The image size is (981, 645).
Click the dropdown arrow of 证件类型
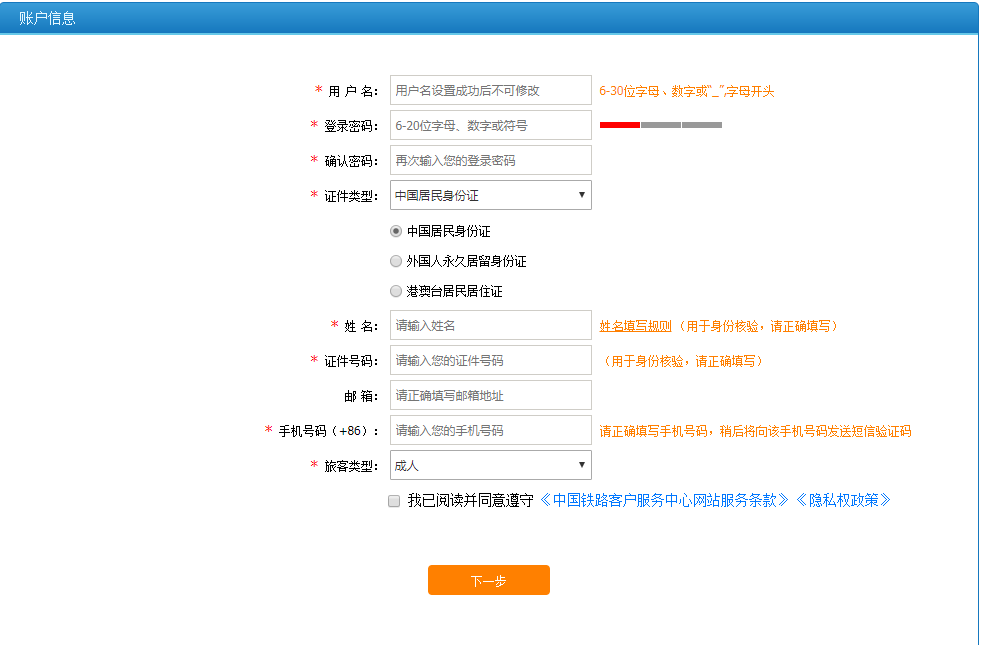(x=582, y=195)
